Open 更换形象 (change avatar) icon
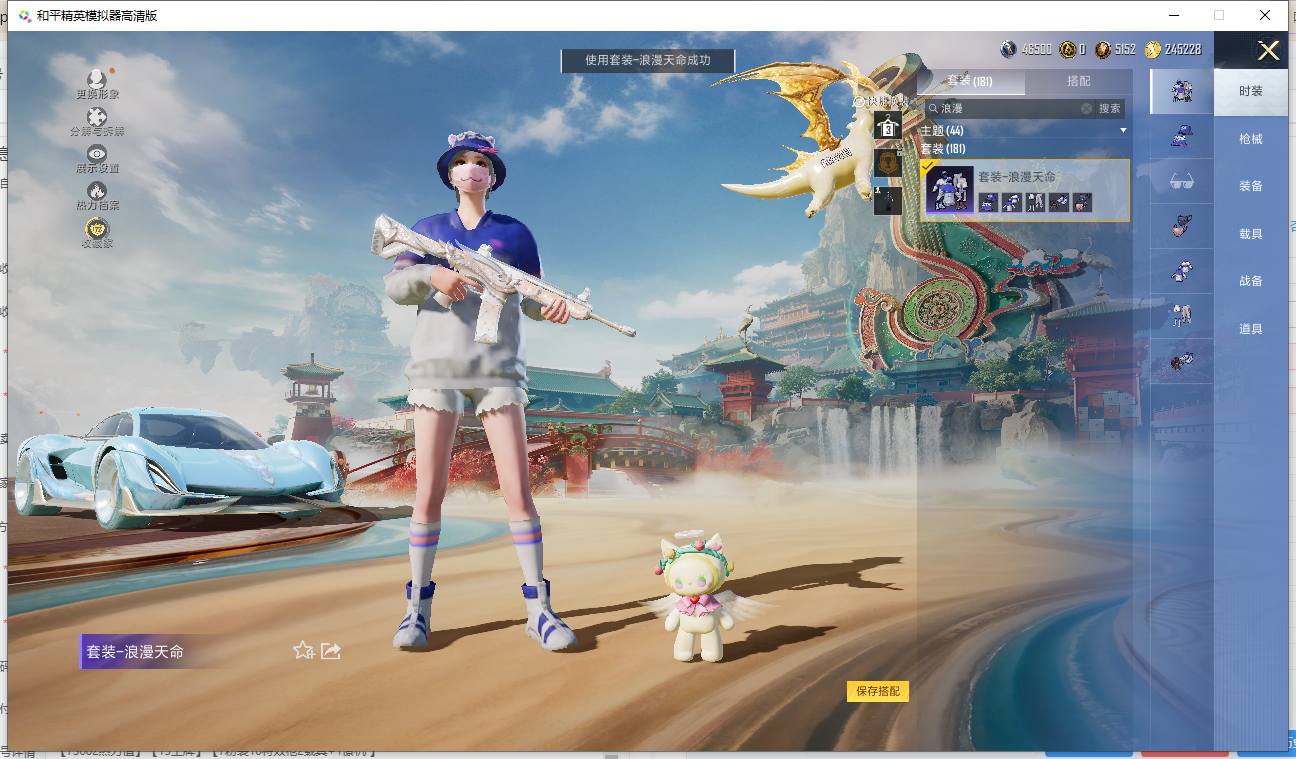 pyautogui.click(x=97, y=79)
